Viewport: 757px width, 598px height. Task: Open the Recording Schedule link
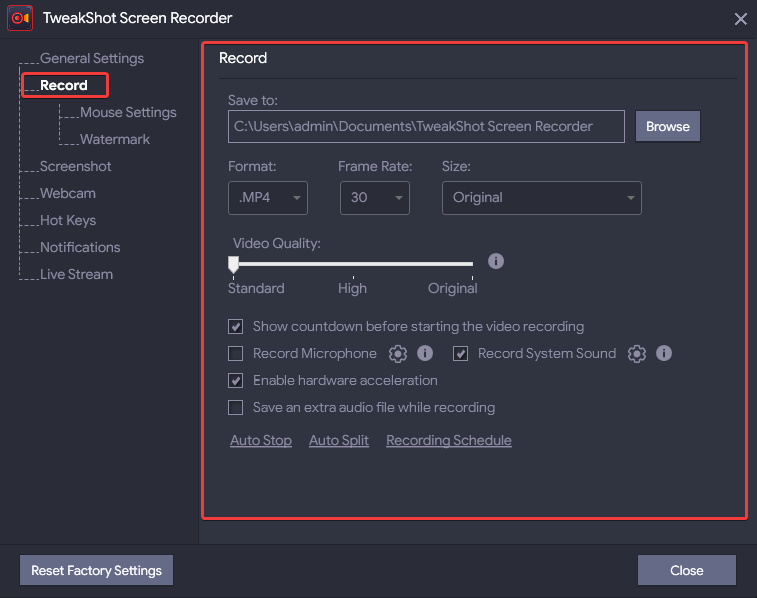[x=449, y=441]
